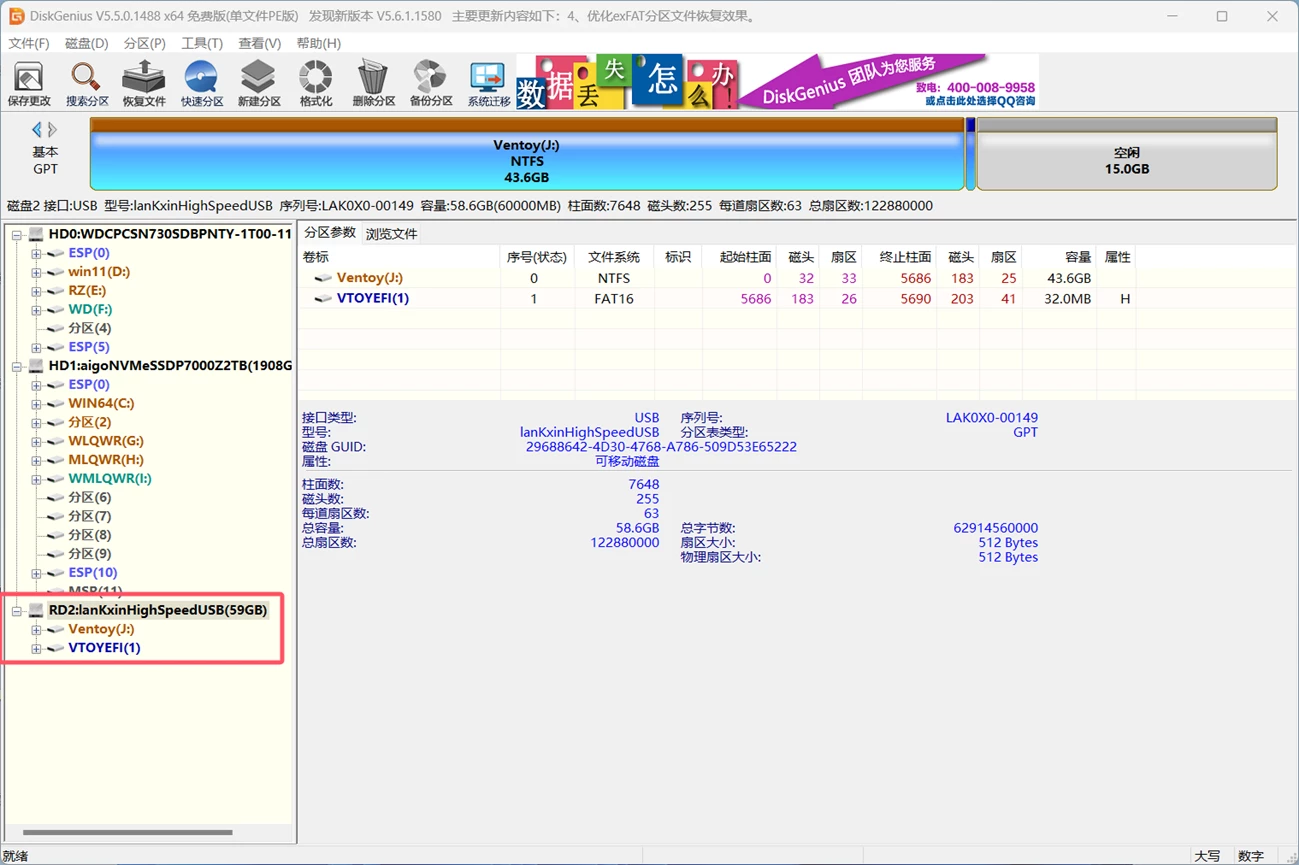1299x865 pixels.
Task: Go to previous disk using left arrow
Action: (x=37, y=130)
